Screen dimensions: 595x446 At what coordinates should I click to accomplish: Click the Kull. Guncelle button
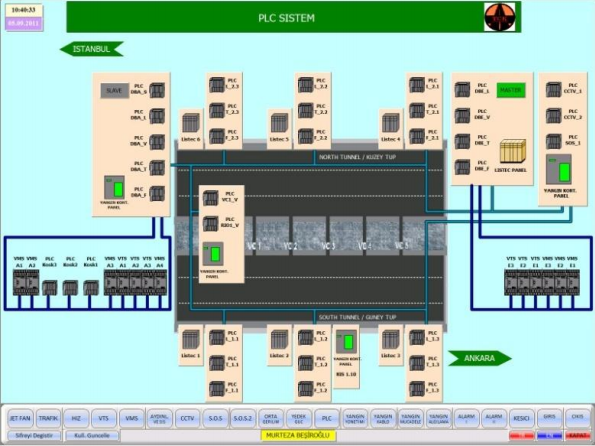pos(92,435)
